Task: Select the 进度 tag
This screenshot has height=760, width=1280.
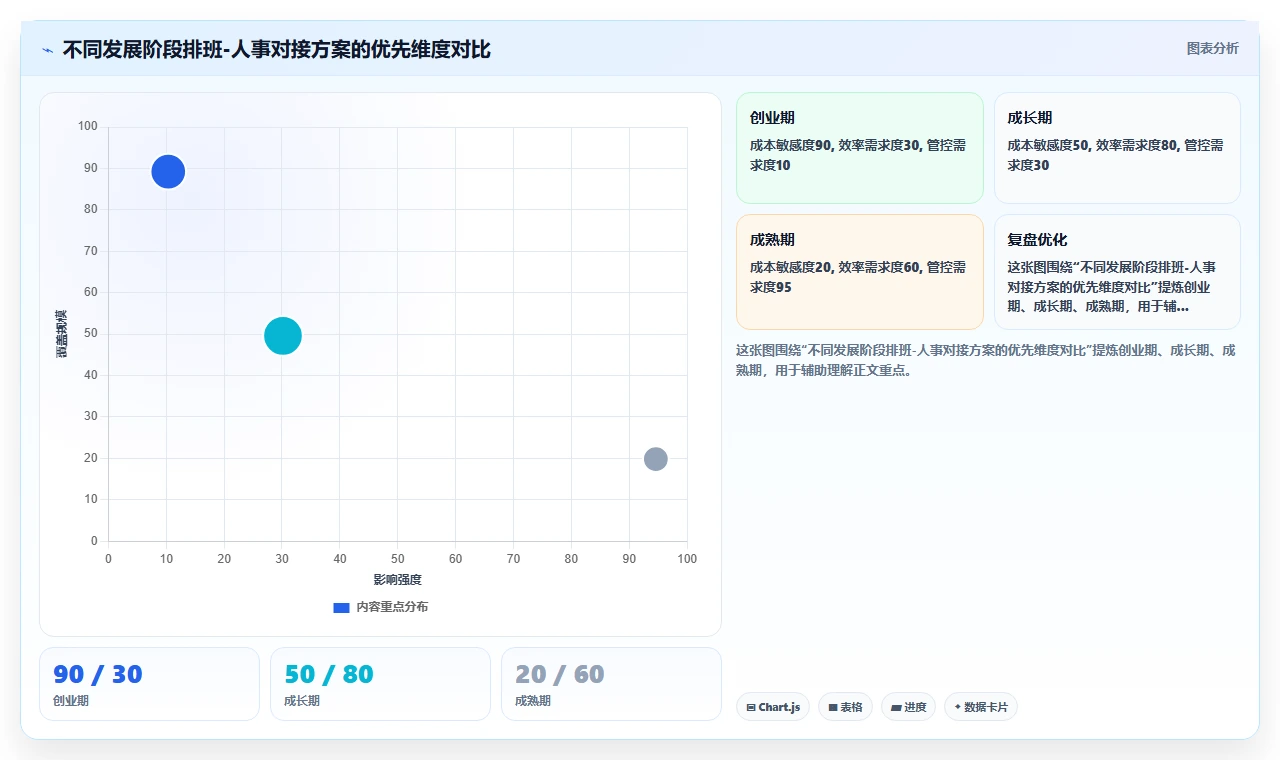Action: tap(908, 707)
